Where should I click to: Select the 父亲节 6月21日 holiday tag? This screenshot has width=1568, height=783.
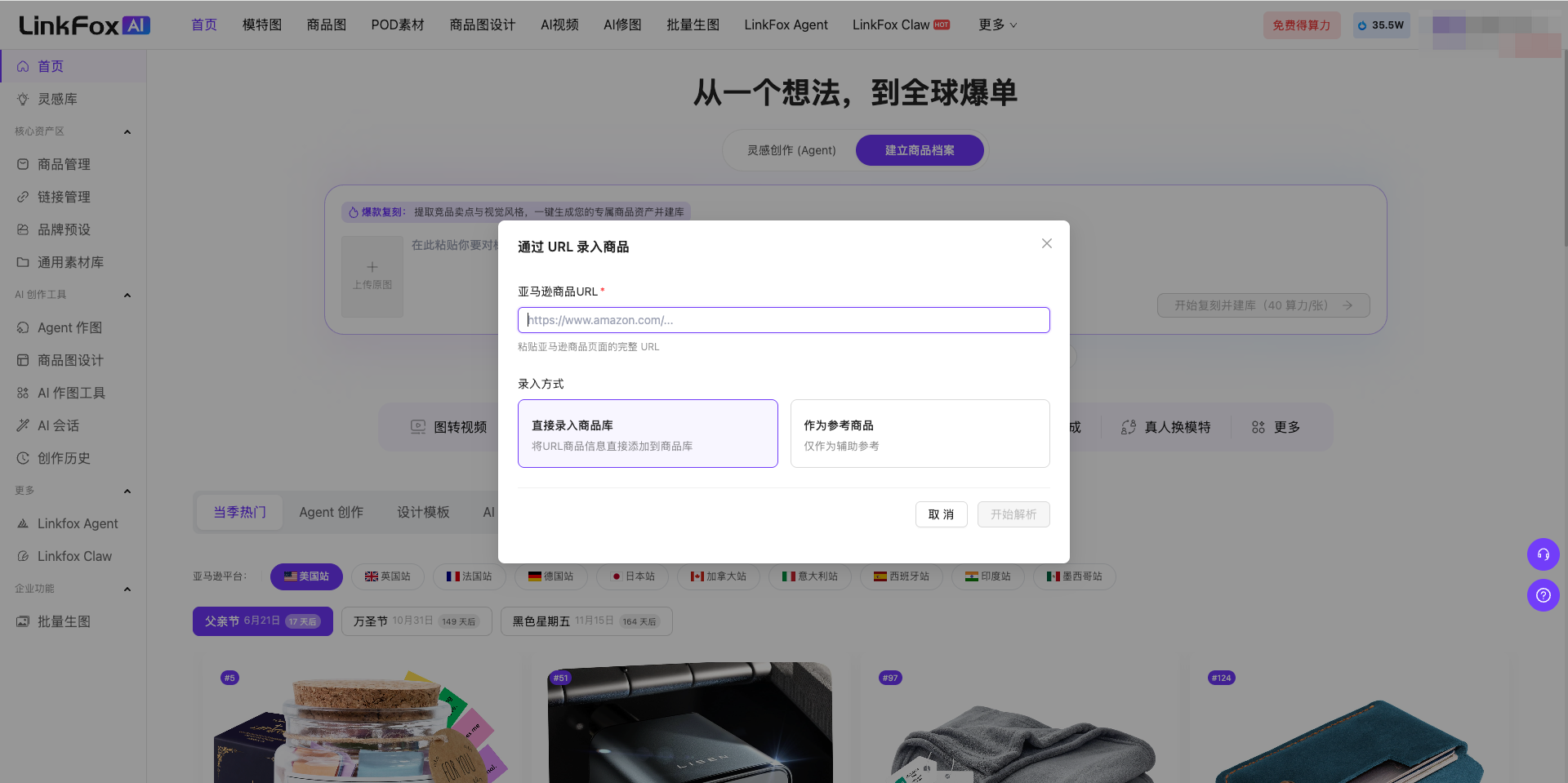click(x=263, y=621)
